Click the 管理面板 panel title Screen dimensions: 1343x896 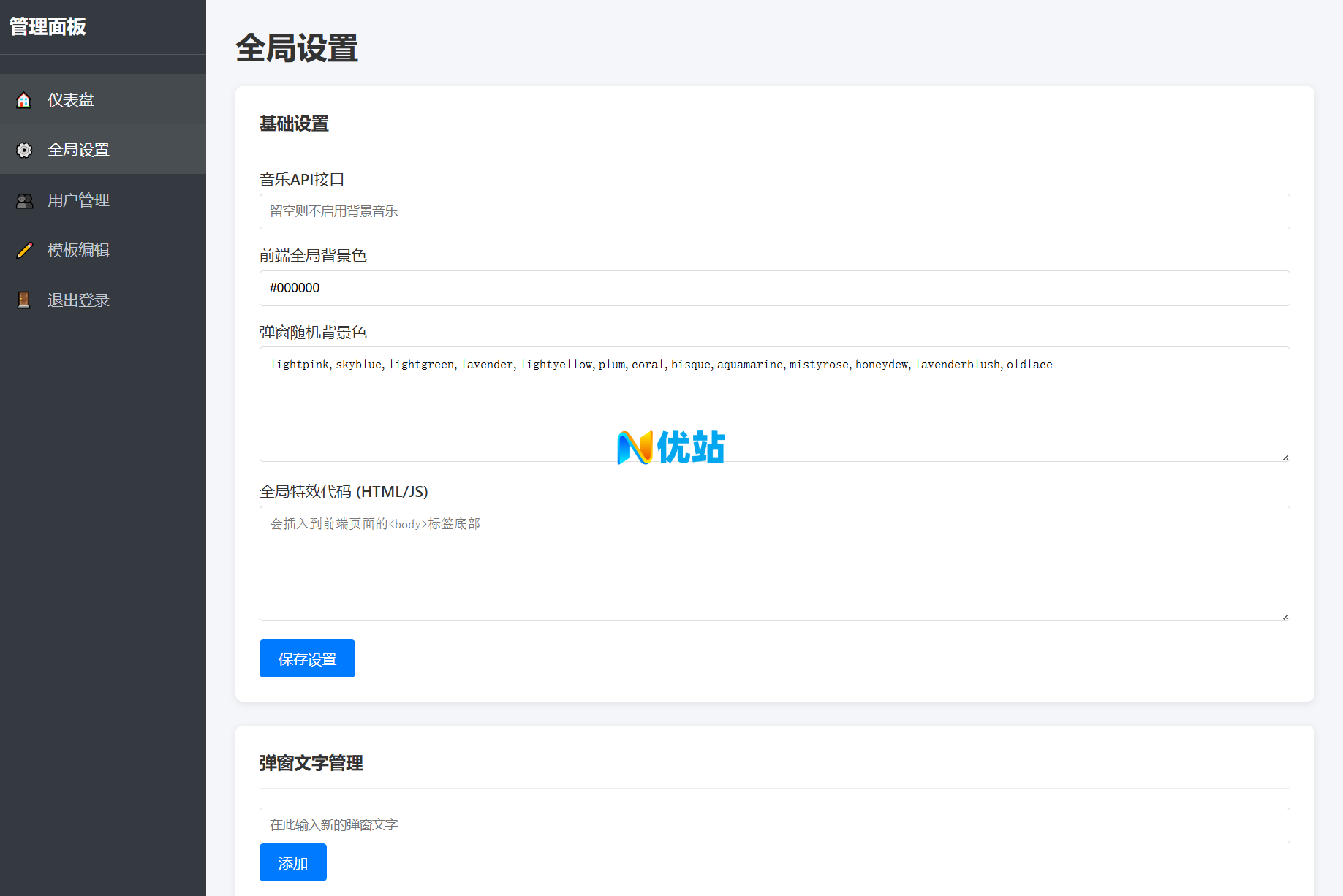[47, 28]
